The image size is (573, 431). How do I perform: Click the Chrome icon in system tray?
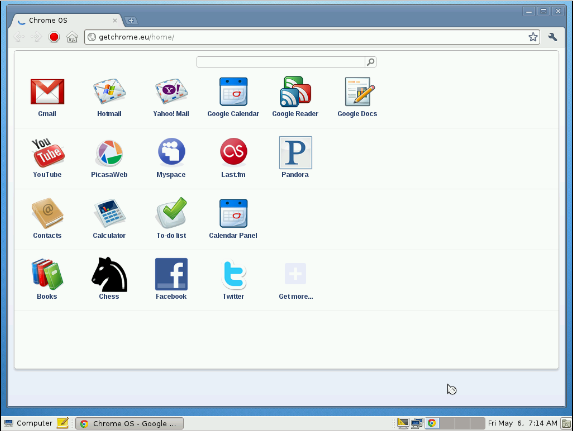(x=432, y=423)
